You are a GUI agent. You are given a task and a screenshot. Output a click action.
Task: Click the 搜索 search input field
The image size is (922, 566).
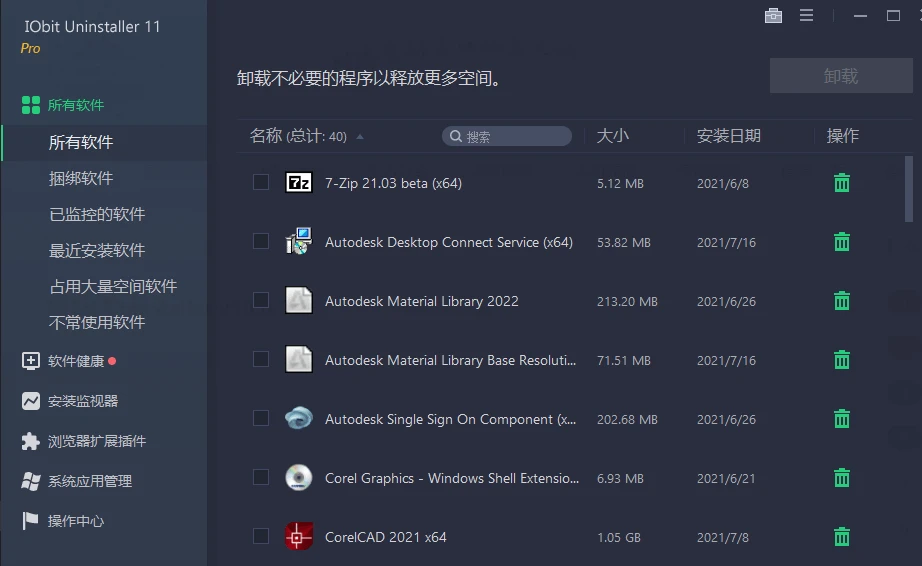coord(507,136)
